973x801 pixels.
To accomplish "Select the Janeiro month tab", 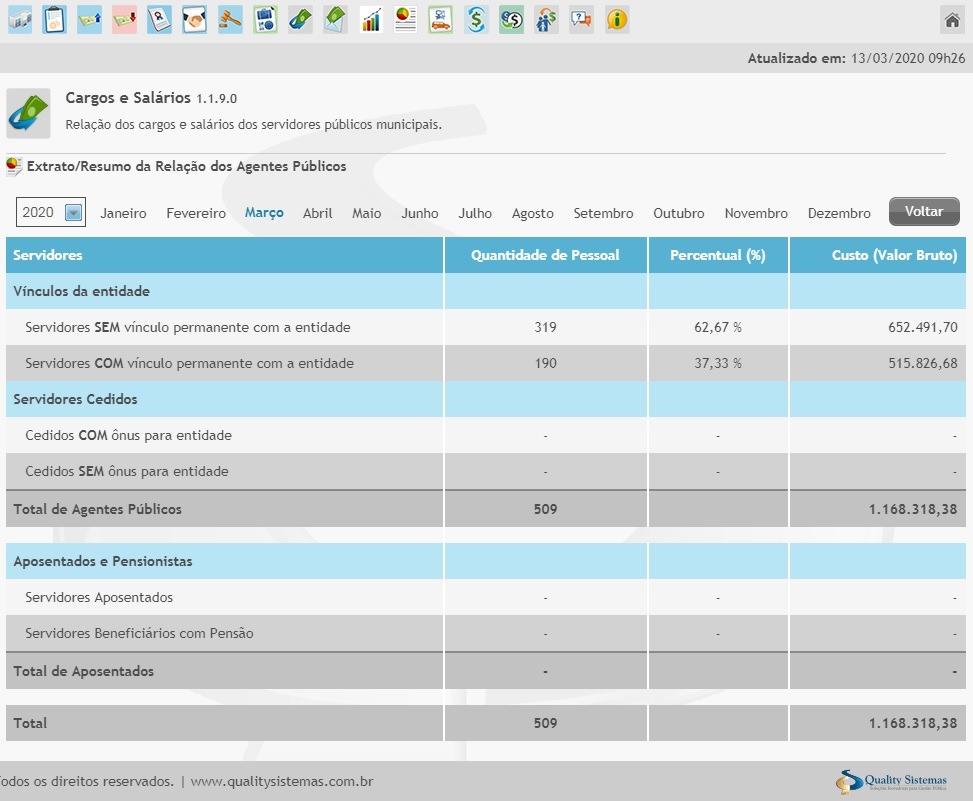I will 123,213.
